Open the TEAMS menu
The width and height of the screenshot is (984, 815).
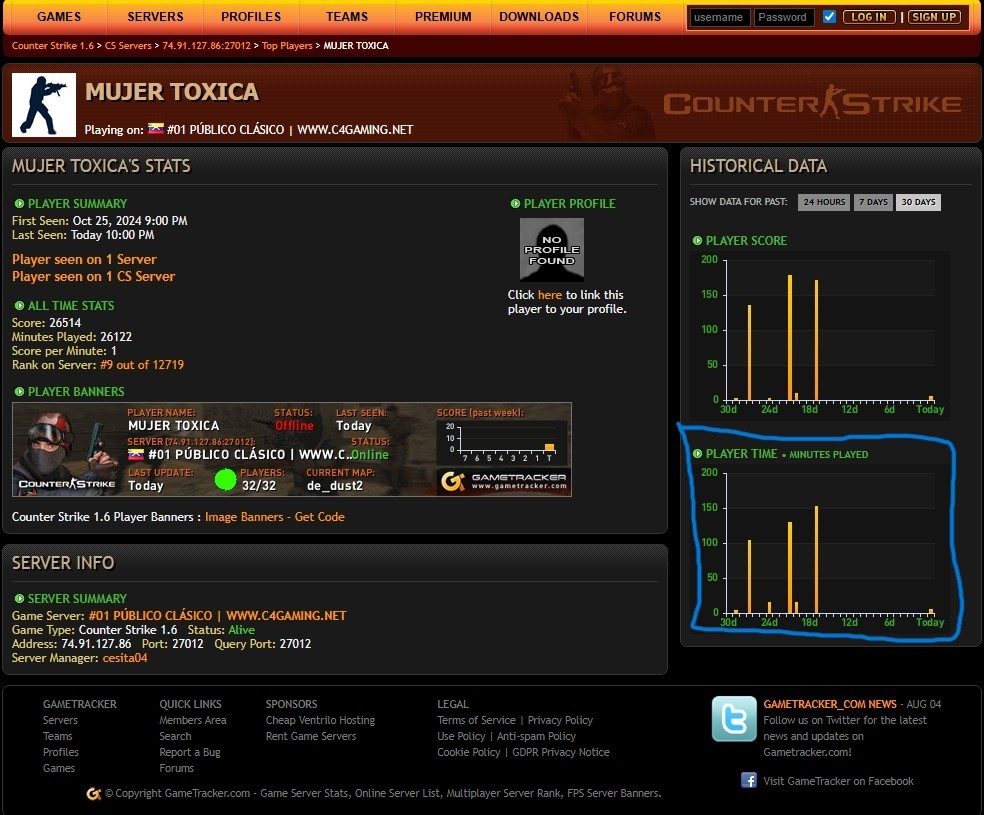347,17
